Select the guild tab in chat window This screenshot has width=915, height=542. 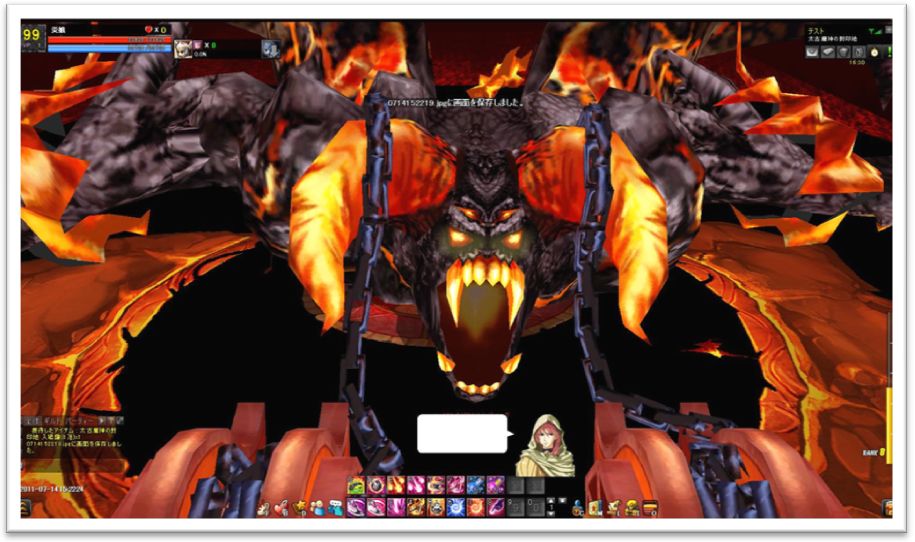54,421
